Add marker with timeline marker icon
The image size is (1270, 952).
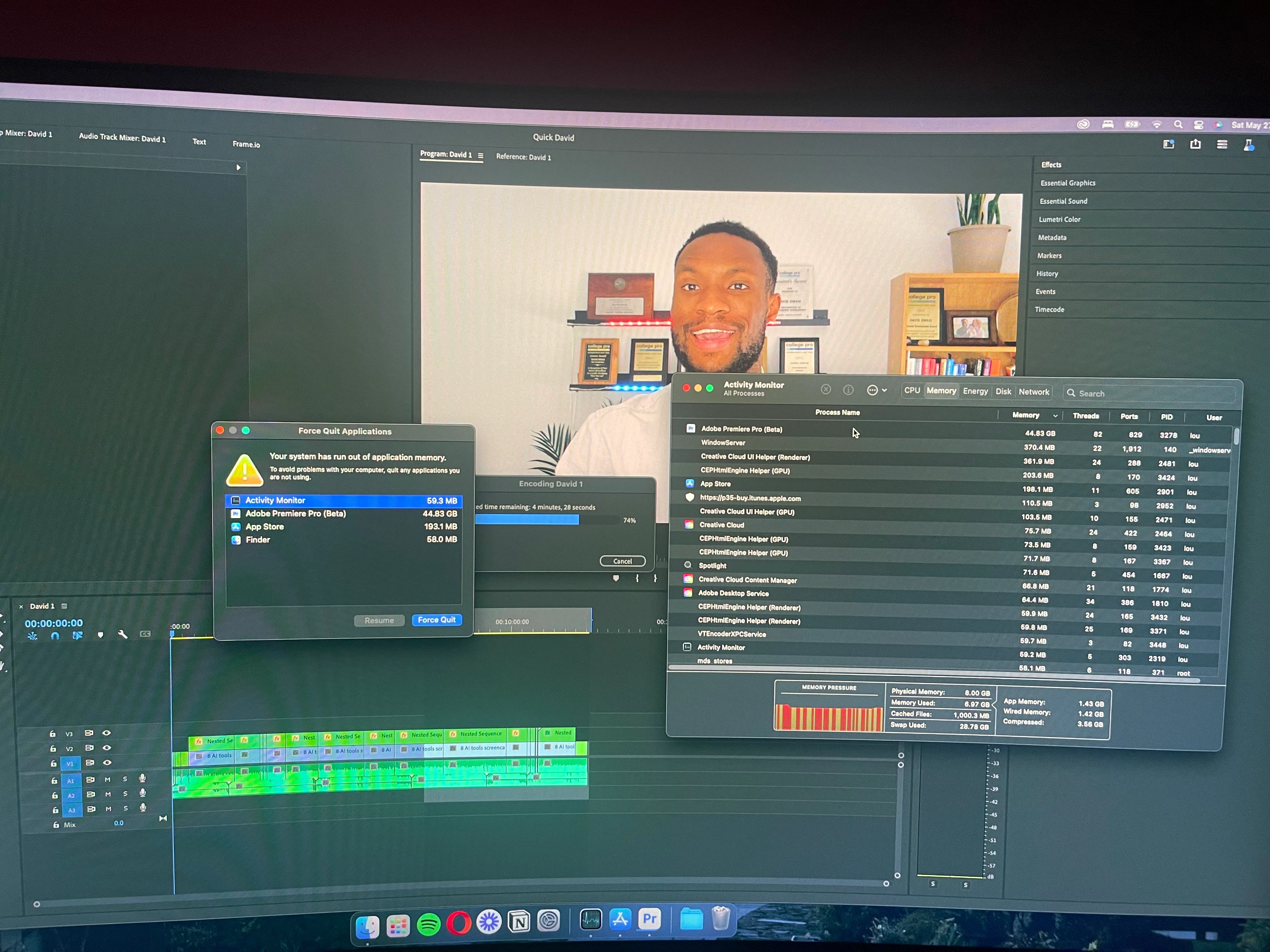pos(100,635)
